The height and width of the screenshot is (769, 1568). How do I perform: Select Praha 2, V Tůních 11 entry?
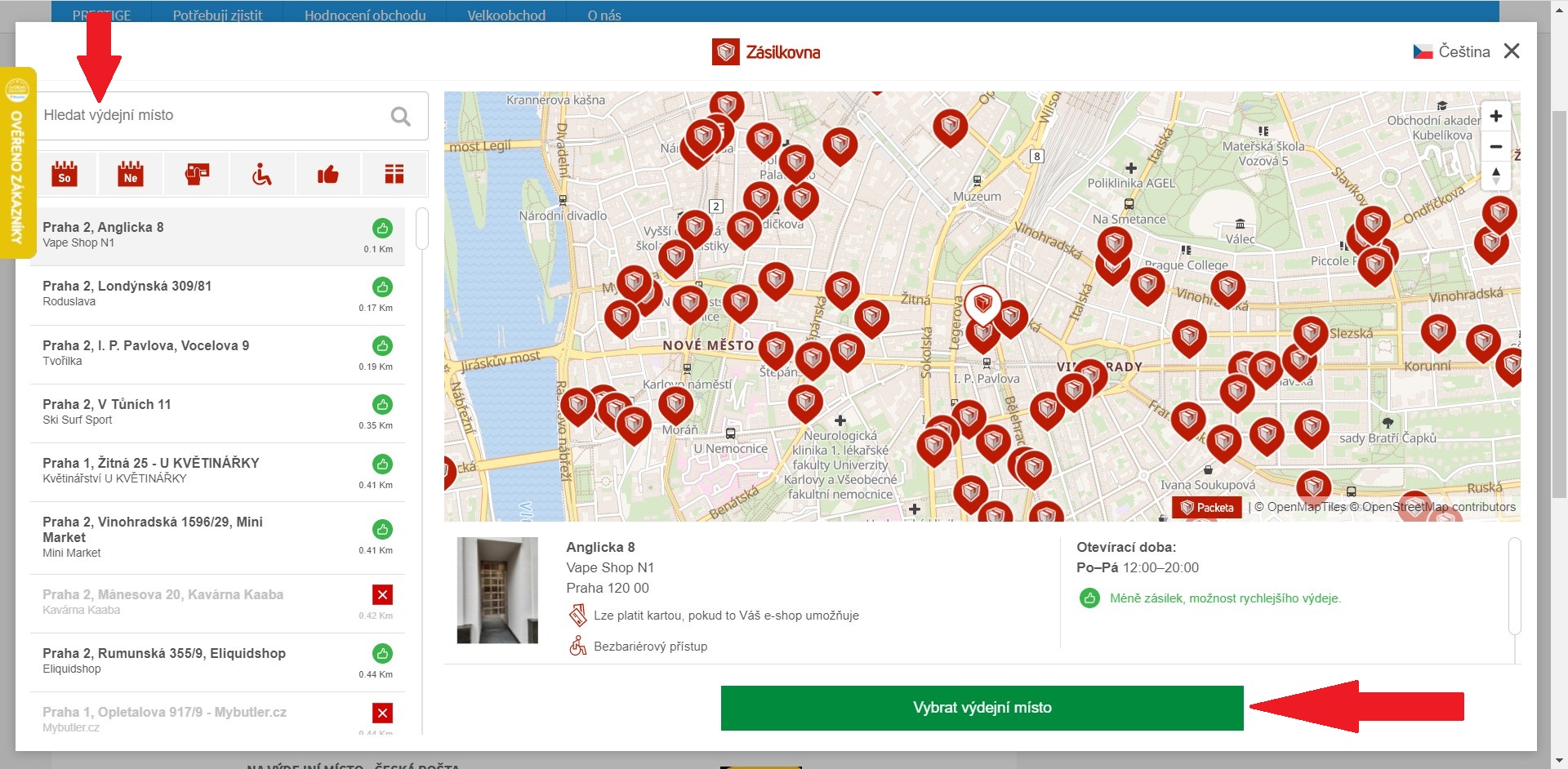218,412
